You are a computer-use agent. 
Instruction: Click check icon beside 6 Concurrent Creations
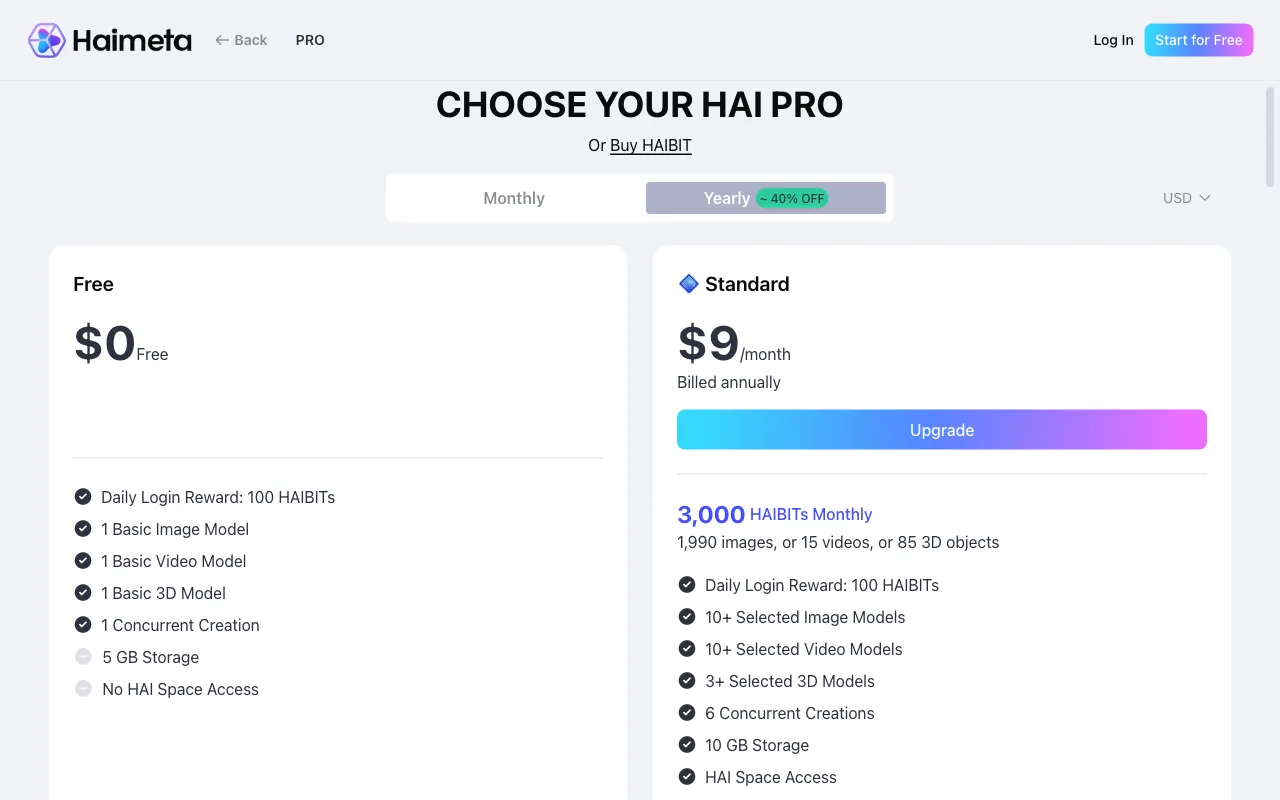pyautogui.click(x=687, y=713)
